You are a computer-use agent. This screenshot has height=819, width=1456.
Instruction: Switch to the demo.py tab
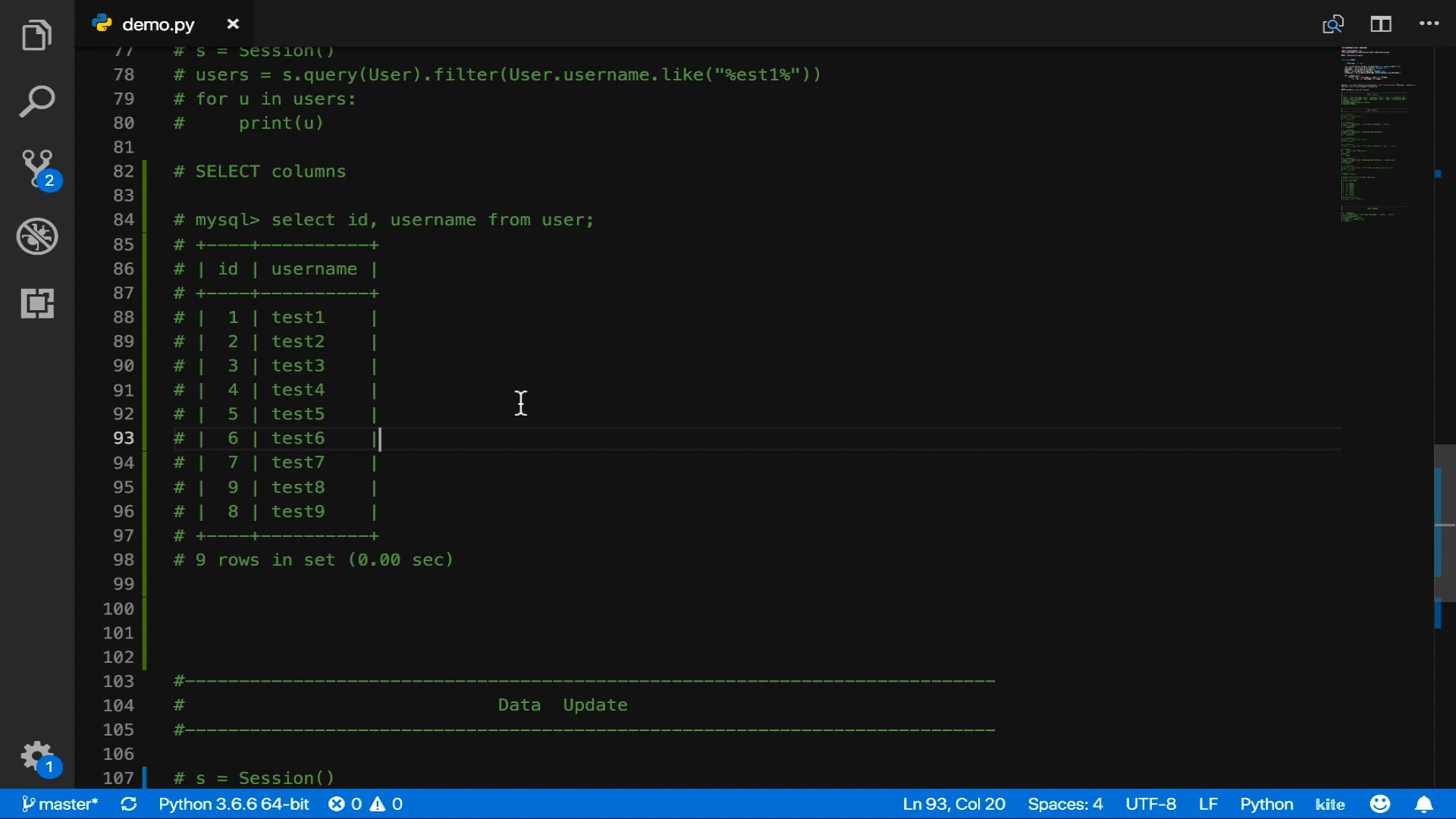pyautogui.click(x=158, y=24)
